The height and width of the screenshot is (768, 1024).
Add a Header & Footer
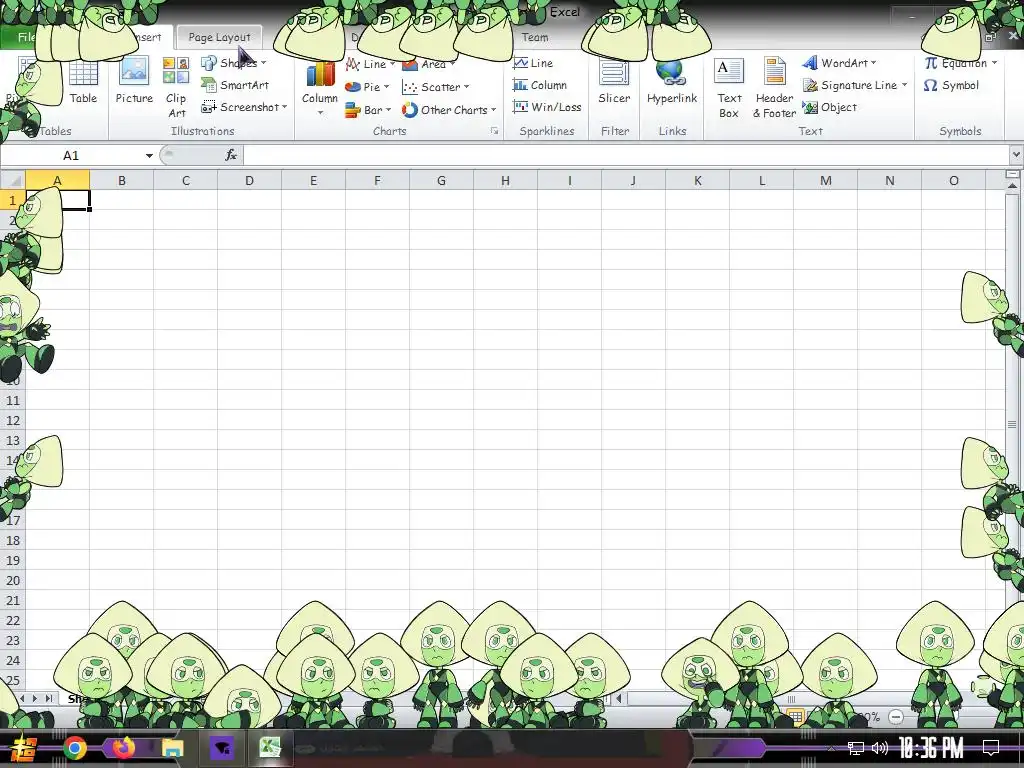point(775,89)
